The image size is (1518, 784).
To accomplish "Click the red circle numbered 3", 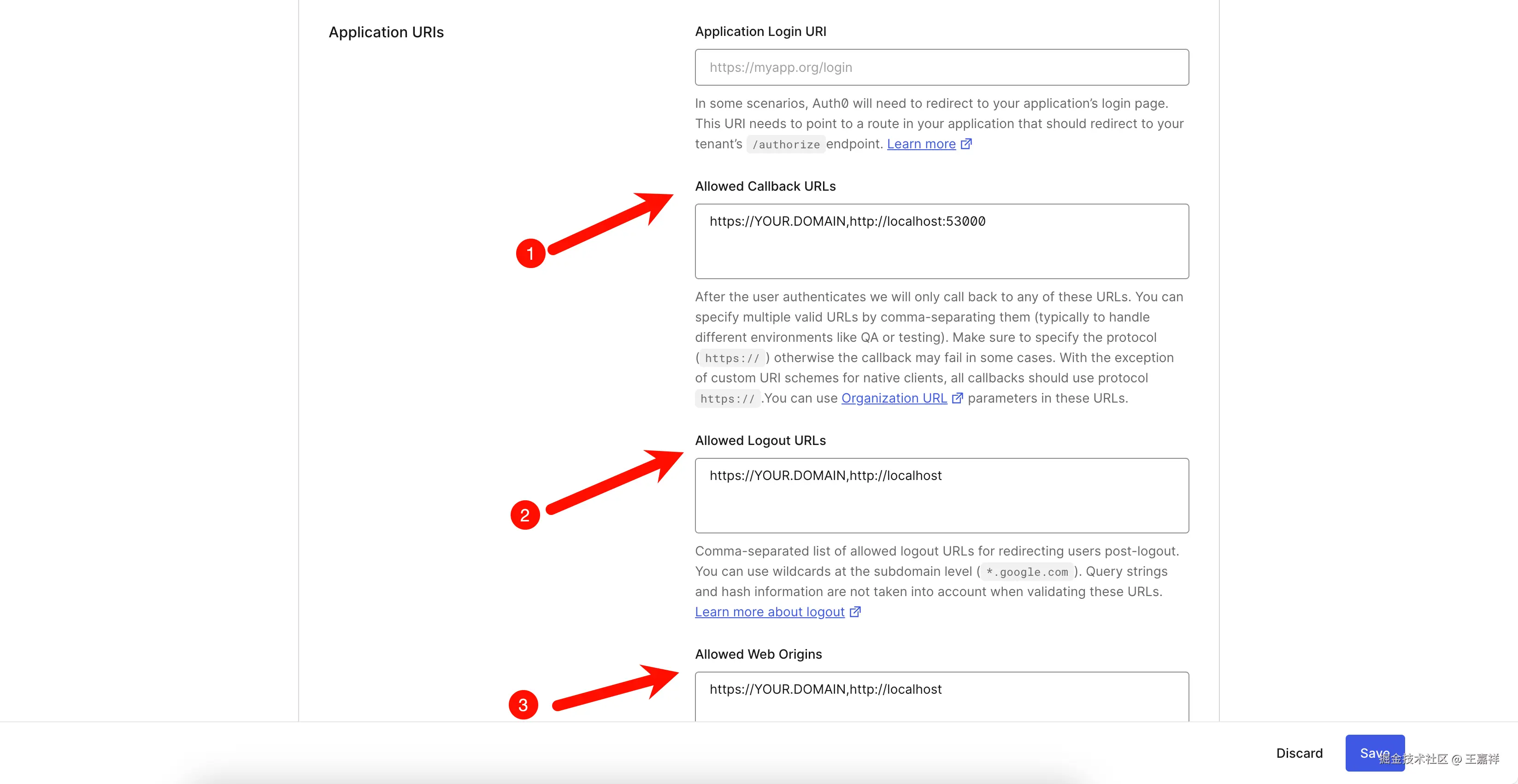I will 524,705.
